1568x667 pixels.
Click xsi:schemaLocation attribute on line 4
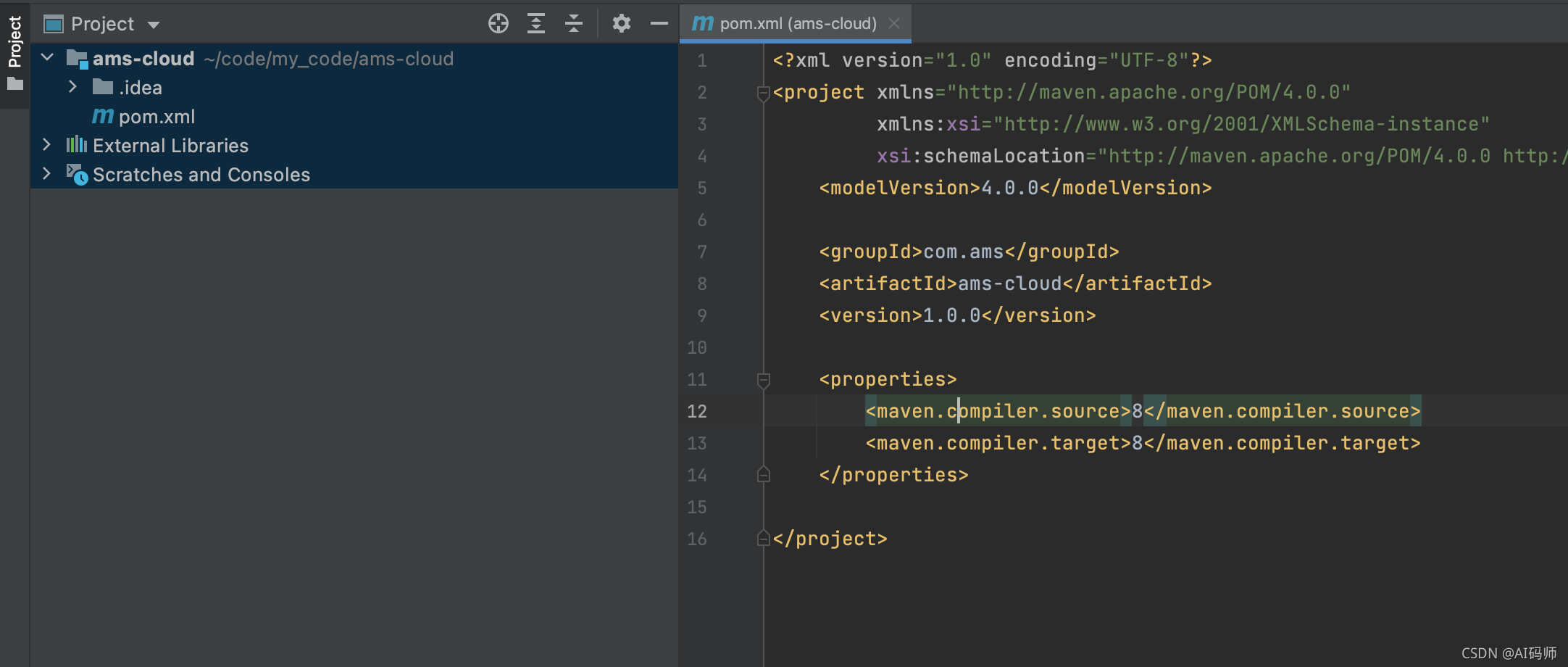point(981,156)
